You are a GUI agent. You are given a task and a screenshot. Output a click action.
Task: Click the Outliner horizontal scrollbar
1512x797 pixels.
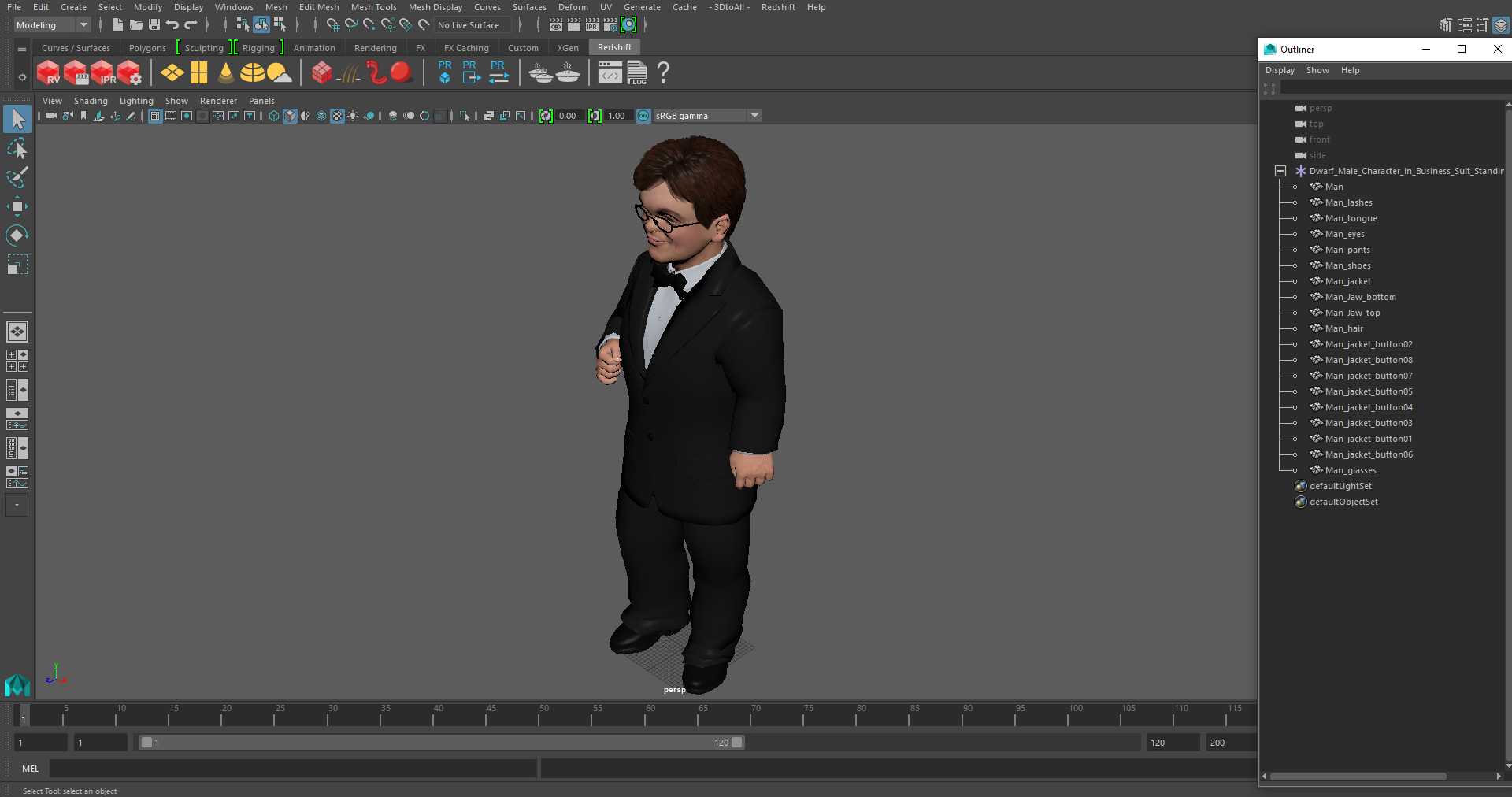(x=1358, y=776)
